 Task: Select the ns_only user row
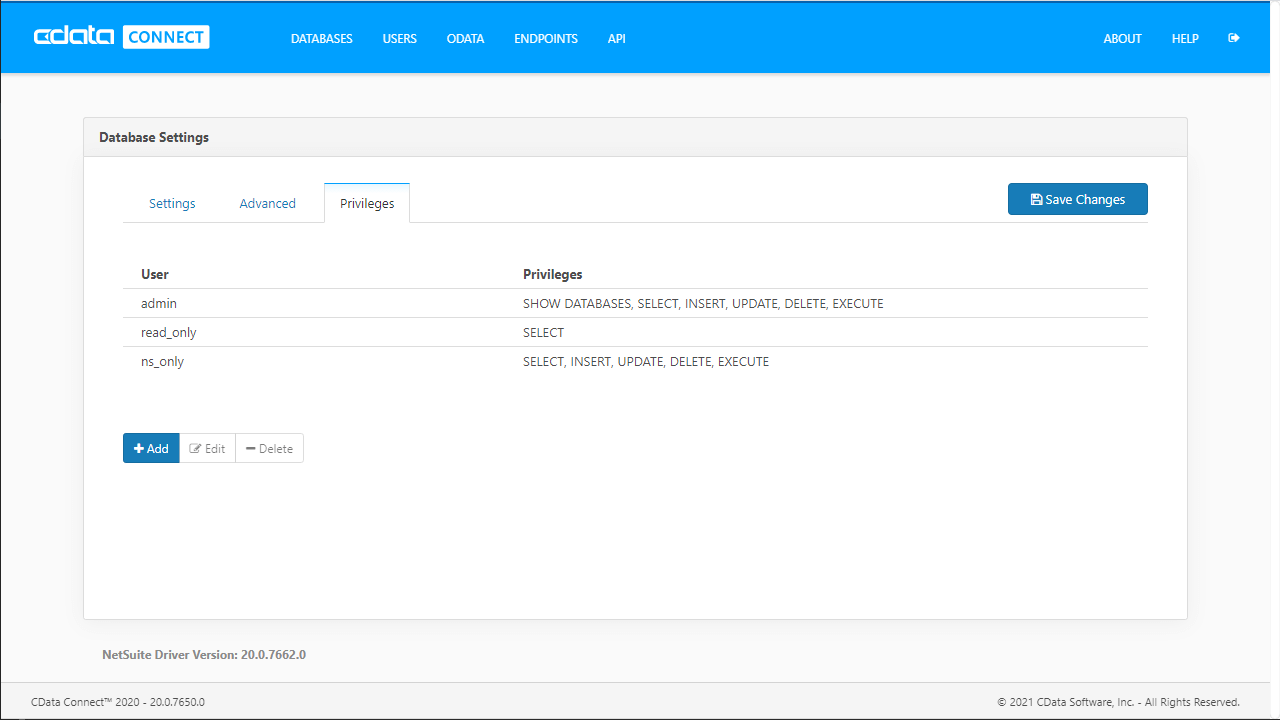point(162,361)
